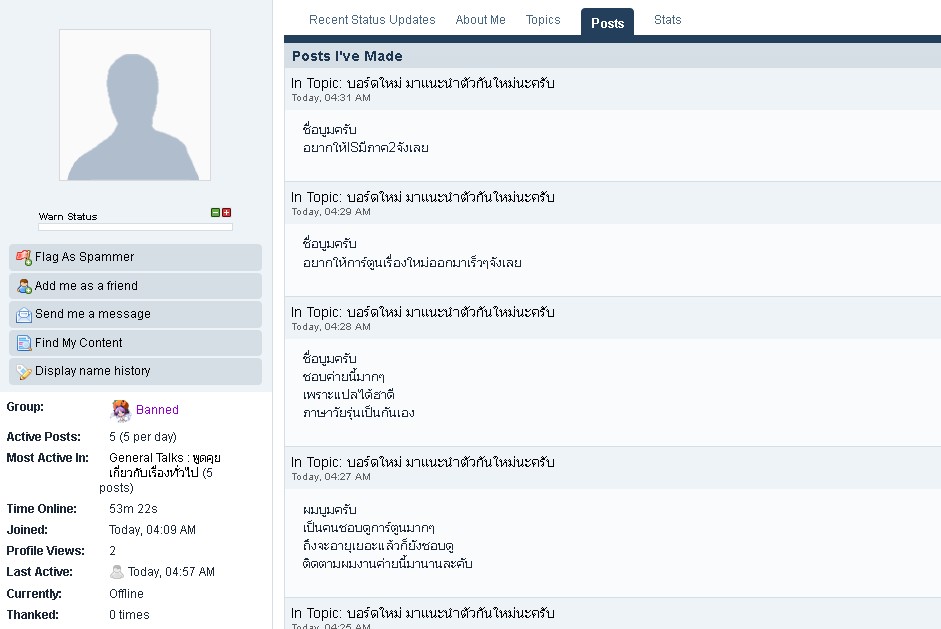This screenshot has height=629, width=941.
Task: Click the green decrease warn level icon
Action: (x=215, y=213)
